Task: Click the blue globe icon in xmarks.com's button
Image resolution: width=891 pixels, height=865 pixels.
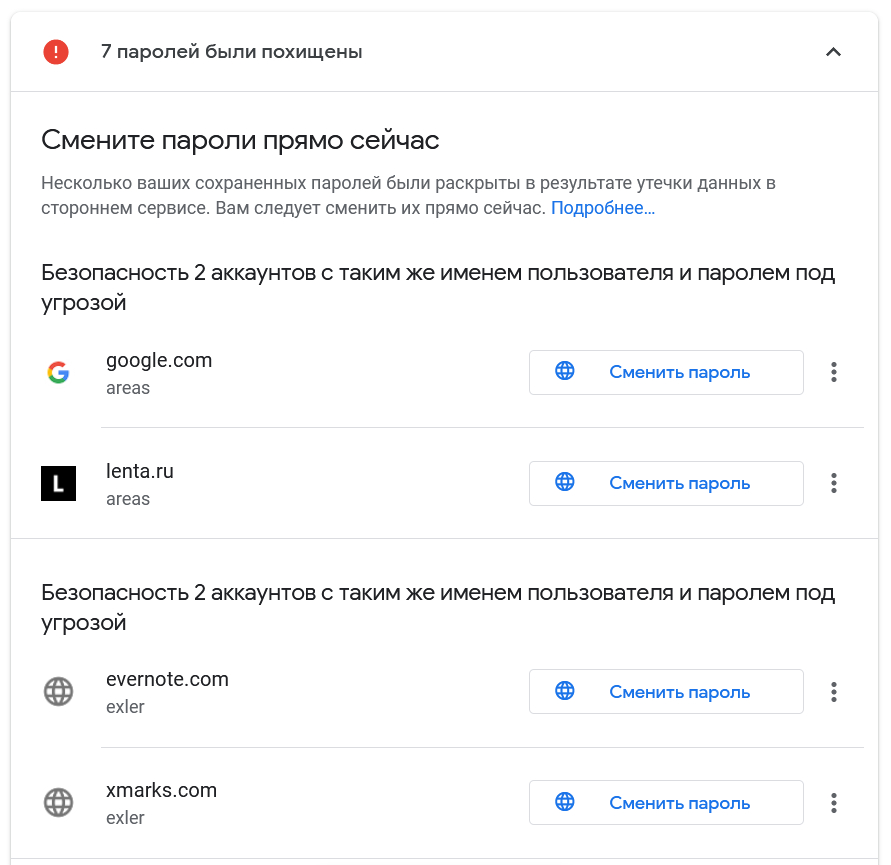Action: point(565,803)
